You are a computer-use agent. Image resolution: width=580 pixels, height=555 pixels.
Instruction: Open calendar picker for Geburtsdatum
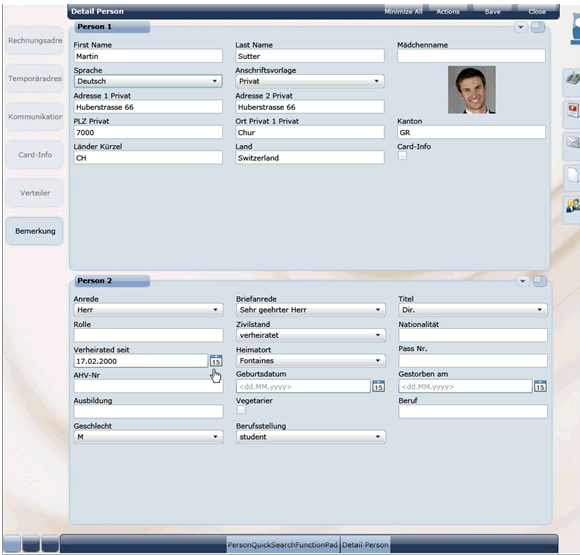tap(378, 386)
